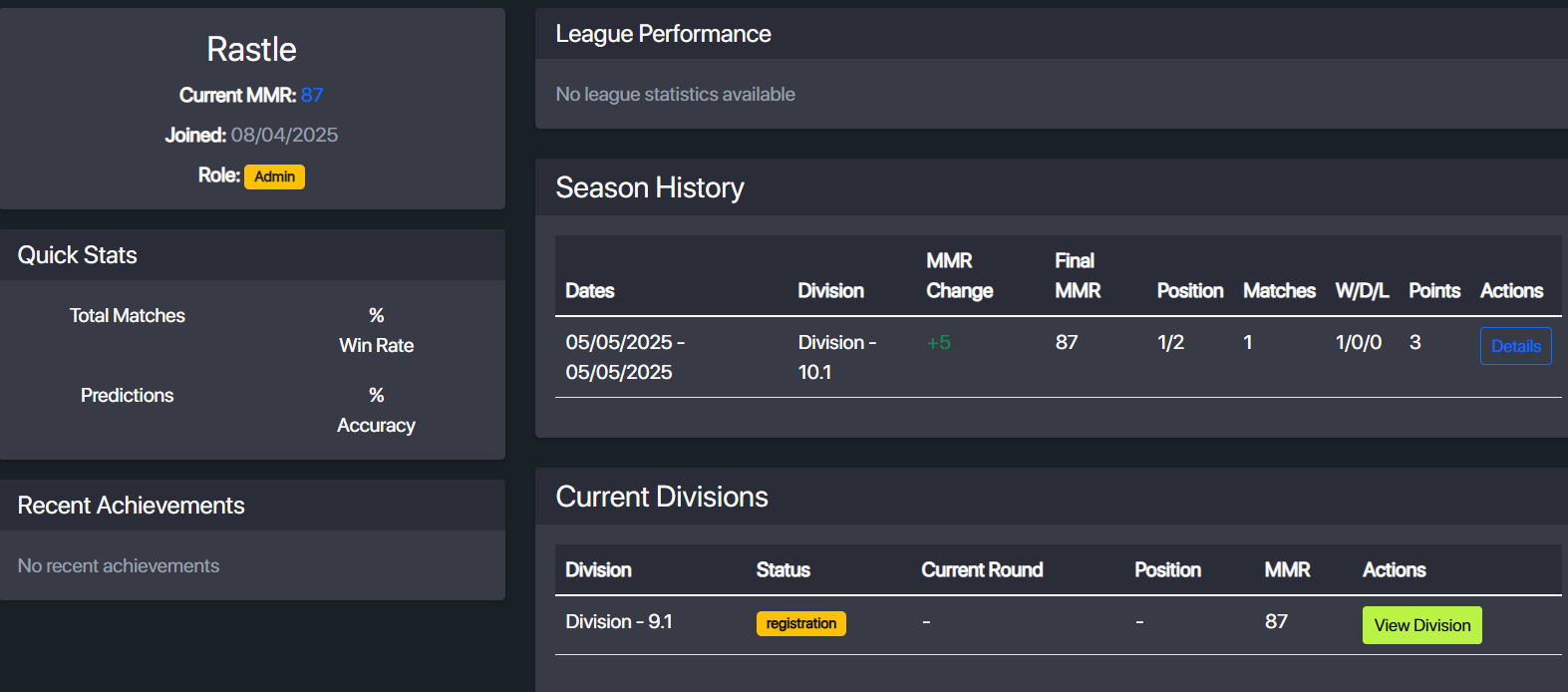This screenshot has width=1568, height=692.
Task: Open Details for the 05/05/2025 season
Action: coord(1515,346)
